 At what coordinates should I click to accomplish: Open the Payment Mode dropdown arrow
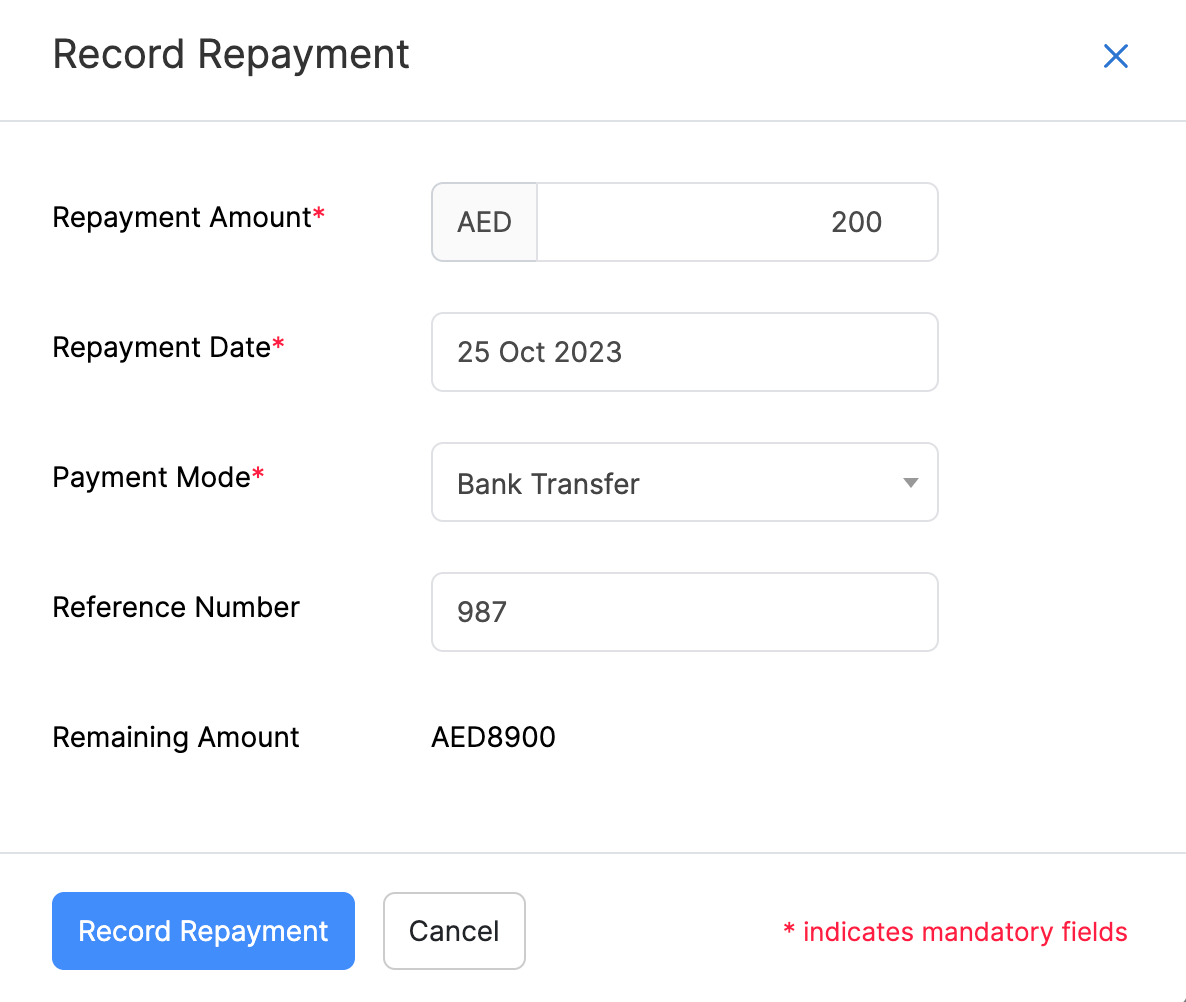(910, 482)
